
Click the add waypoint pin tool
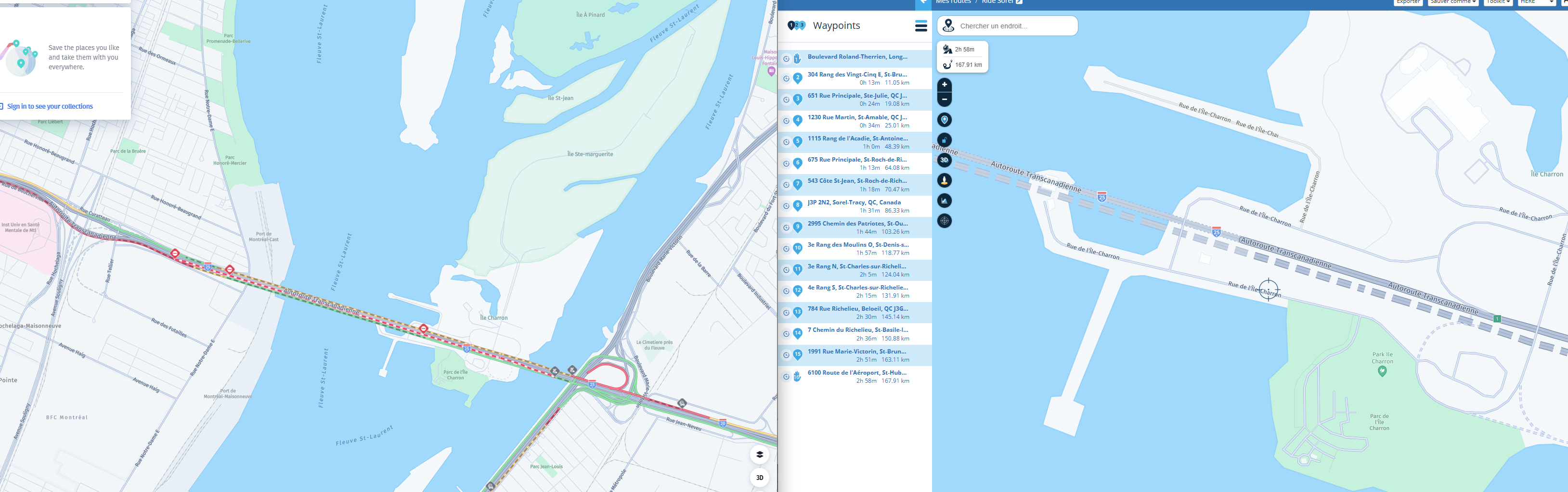click(x=944, y=120)
